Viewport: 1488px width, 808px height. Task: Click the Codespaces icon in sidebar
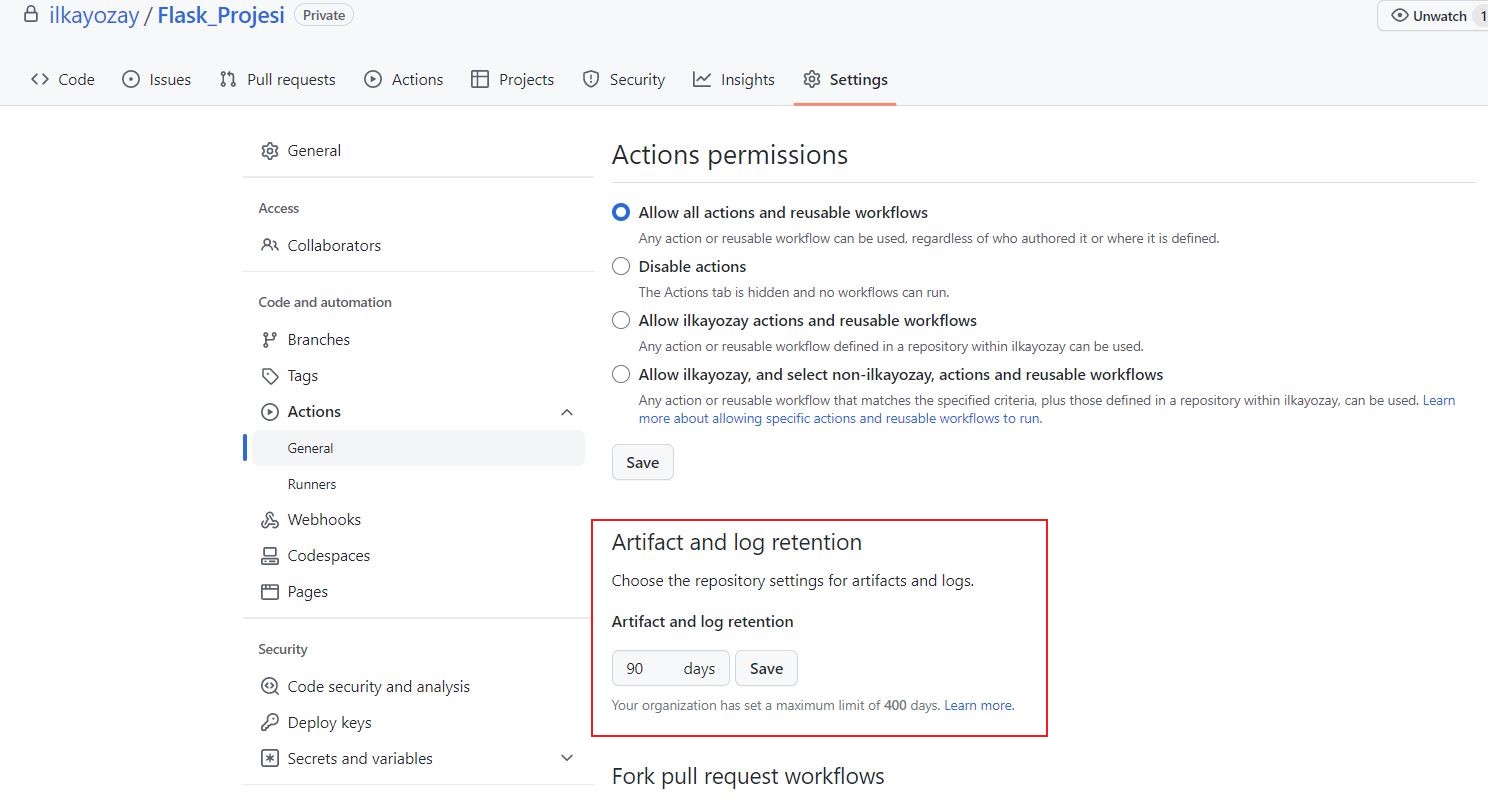coord(269,556)
